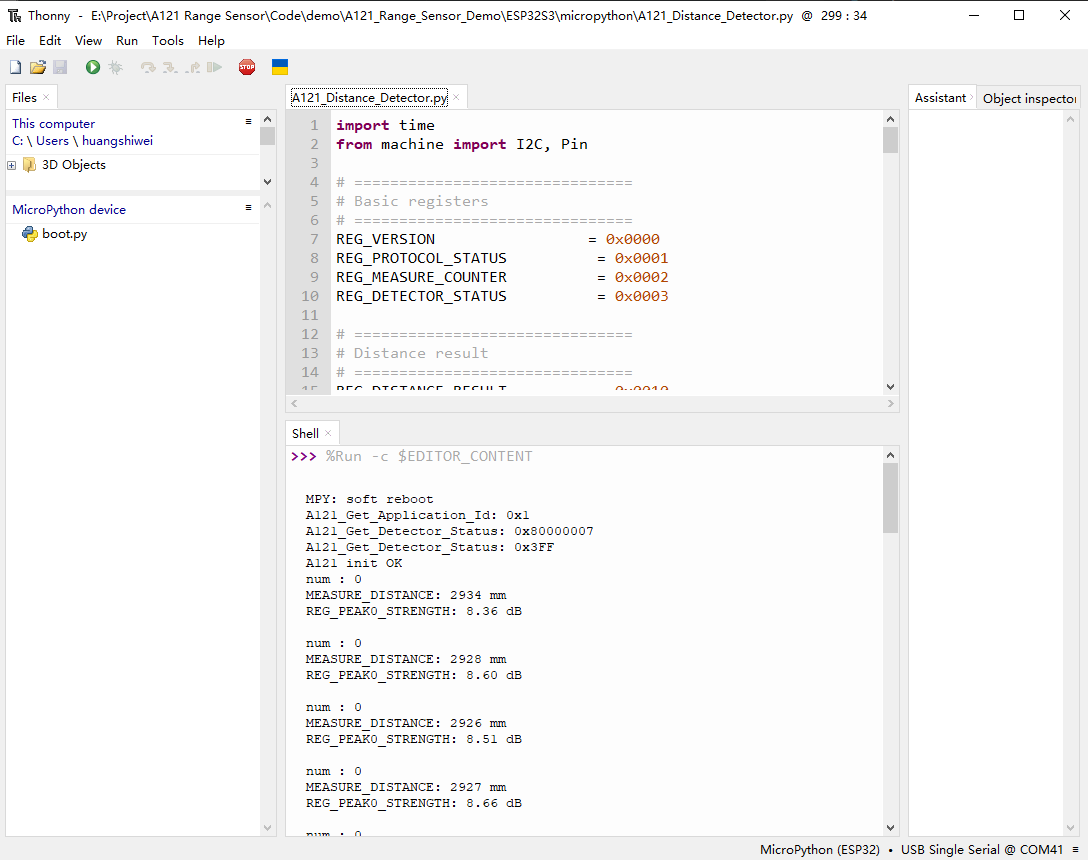Run current script with green play button

pos(93,67)
